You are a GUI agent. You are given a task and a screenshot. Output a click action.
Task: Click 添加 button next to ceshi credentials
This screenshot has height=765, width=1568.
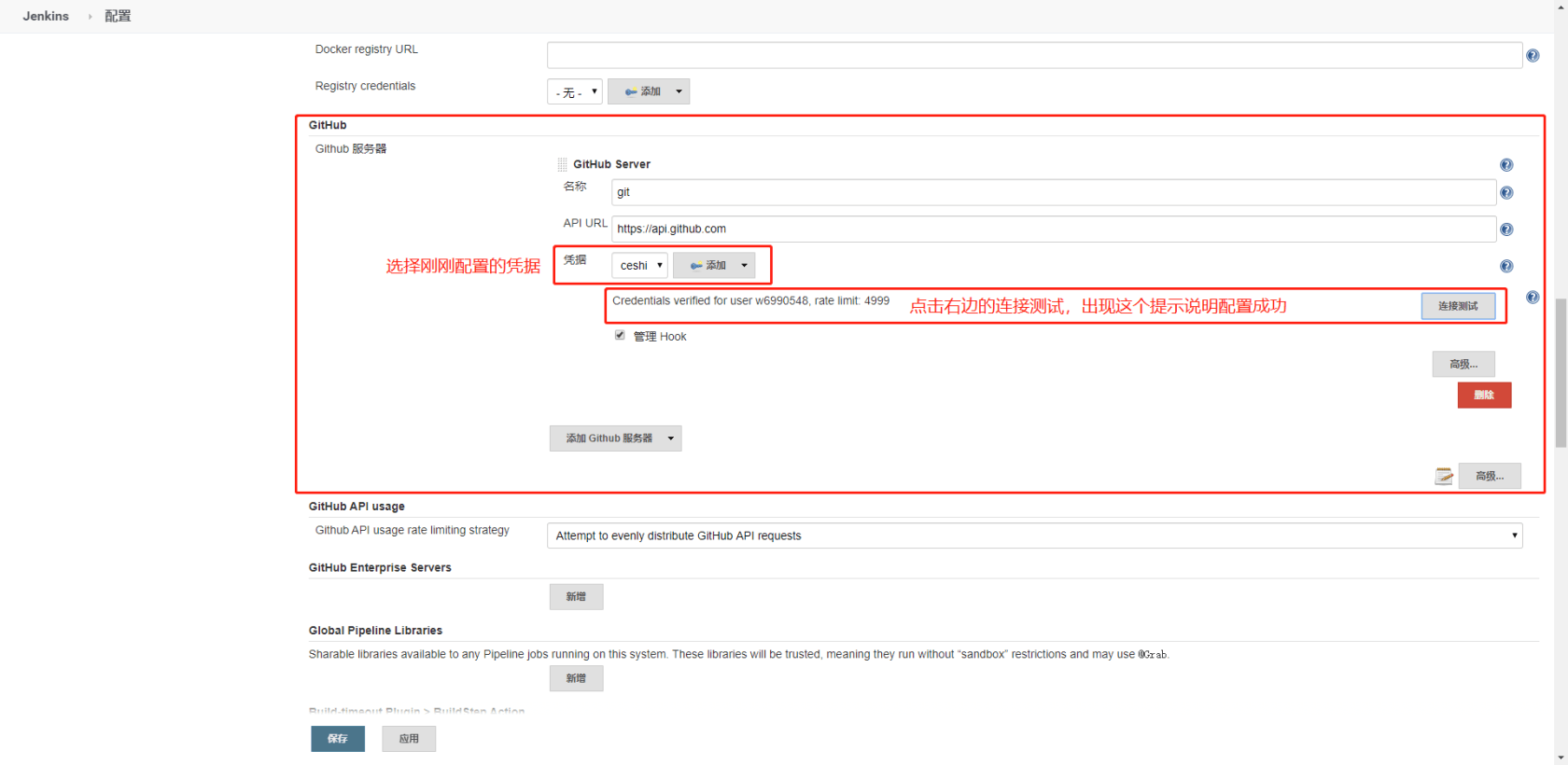[x=714, y=266]
